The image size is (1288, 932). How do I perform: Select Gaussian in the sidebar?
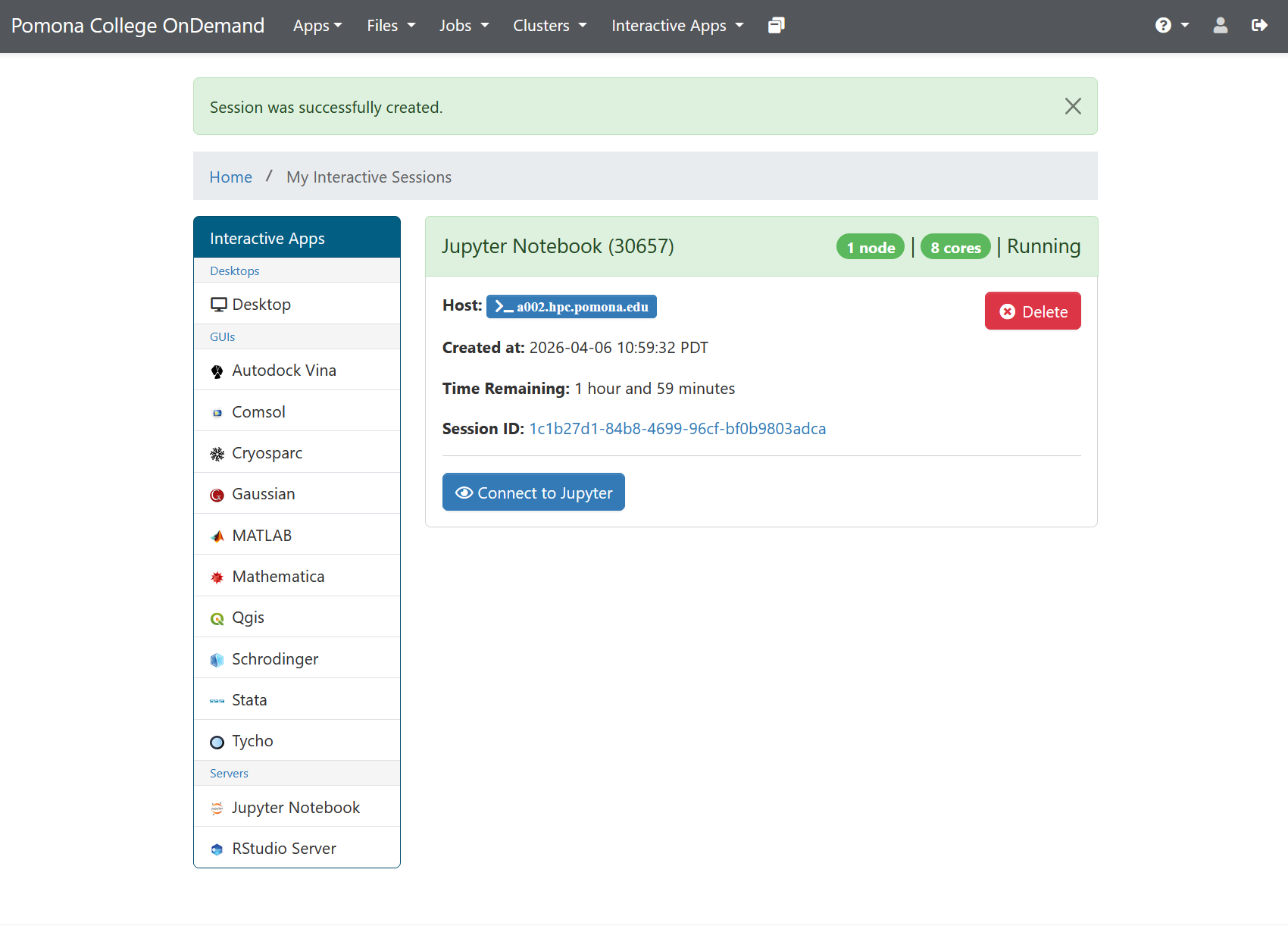(297, 493)
